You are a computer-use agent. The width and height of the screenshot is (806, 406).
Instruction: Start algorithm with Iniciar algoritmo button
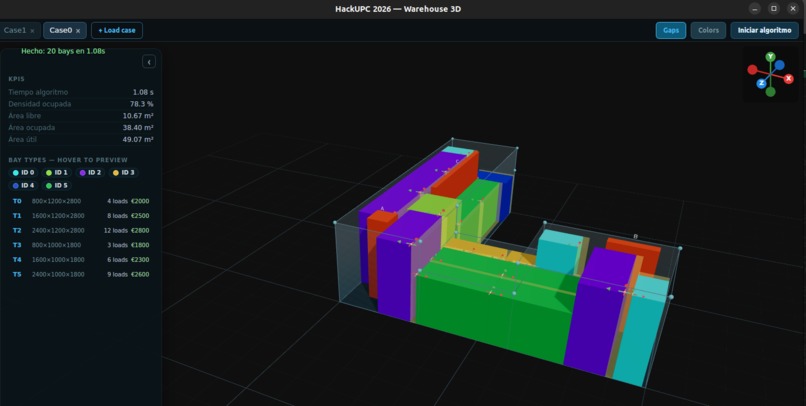click(764, 30)
